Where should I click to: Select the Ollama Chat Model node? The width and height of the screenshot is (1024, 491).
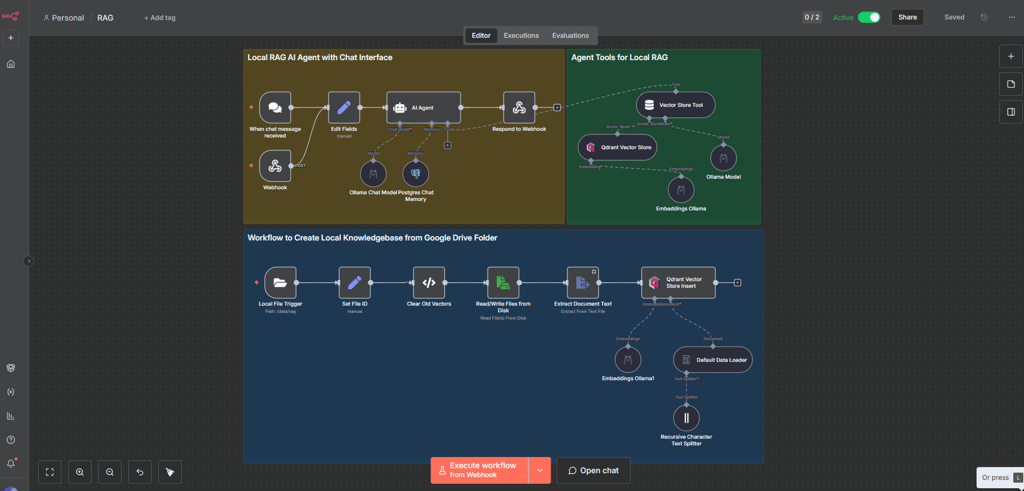[373, 174]
